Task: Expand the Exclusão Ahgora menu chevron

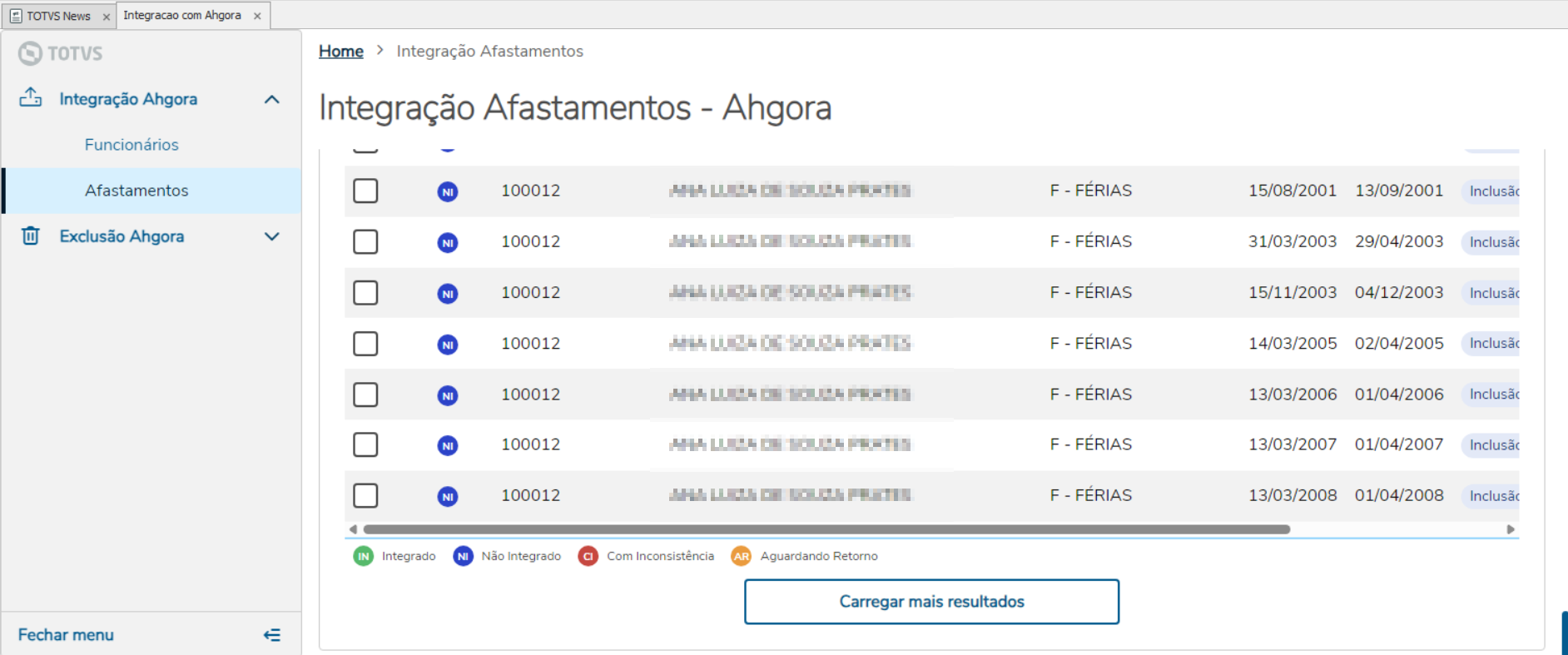Action: (271, 236)
